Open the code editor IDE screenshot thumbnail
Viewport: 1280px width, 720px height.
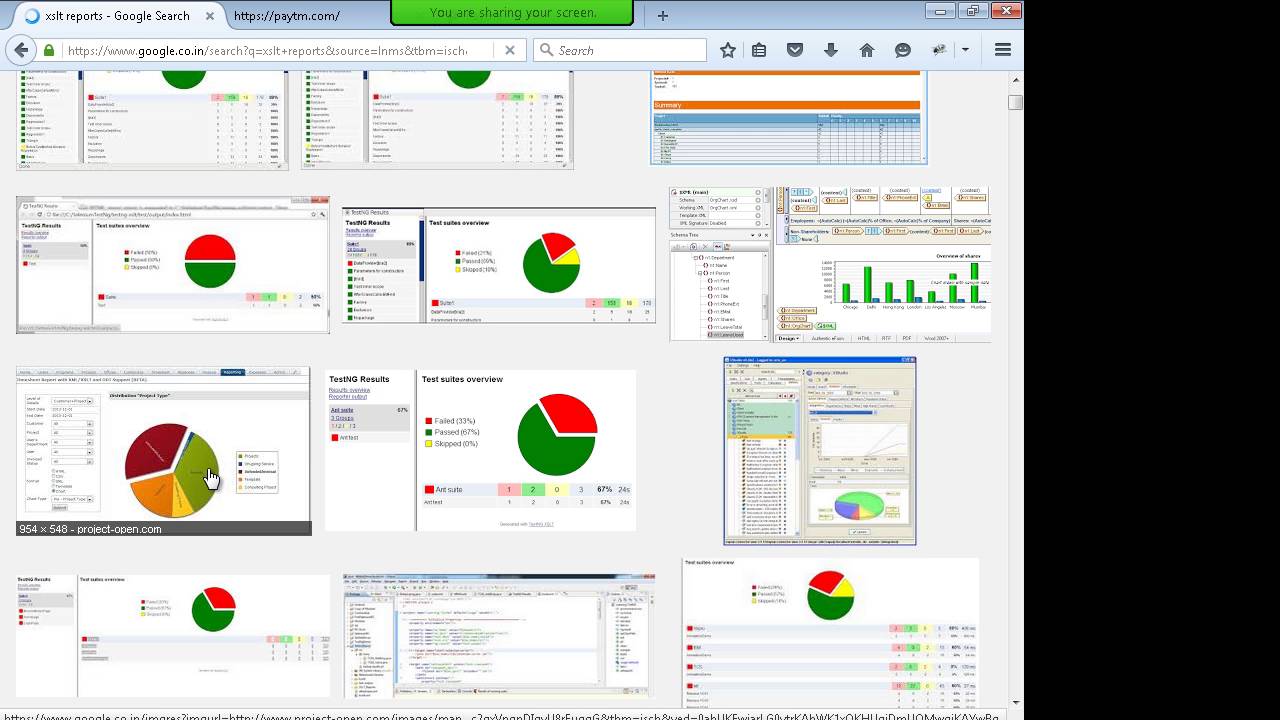tap(499, 635)
